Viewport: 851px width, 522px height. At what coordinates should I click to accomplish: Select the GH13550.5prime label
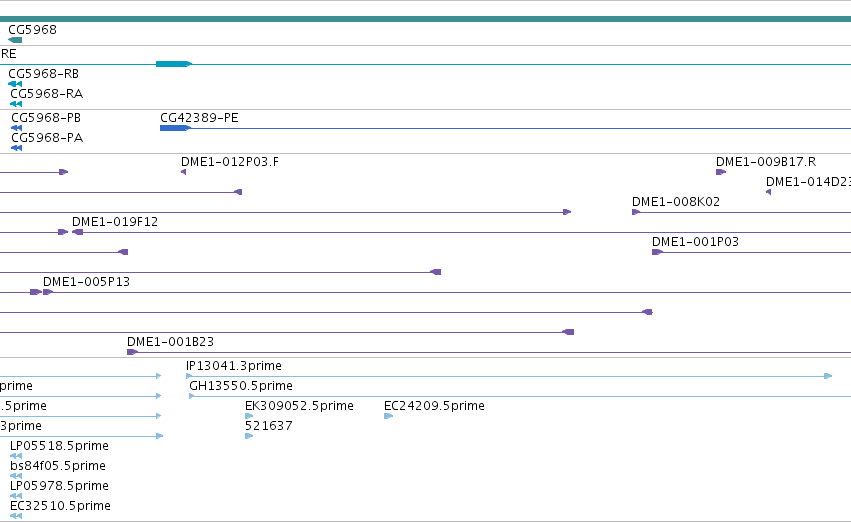(241, 386)
